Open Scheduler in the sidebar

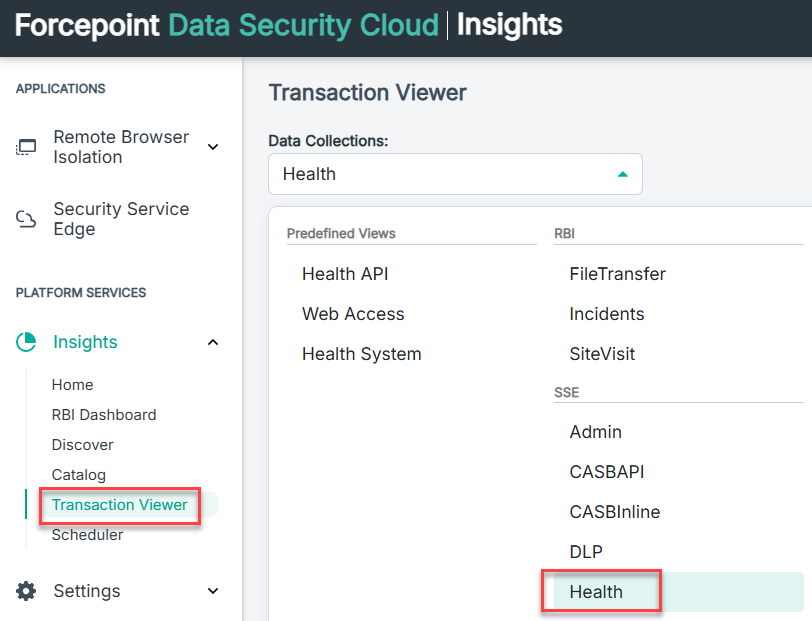click(x=87, y=535)
